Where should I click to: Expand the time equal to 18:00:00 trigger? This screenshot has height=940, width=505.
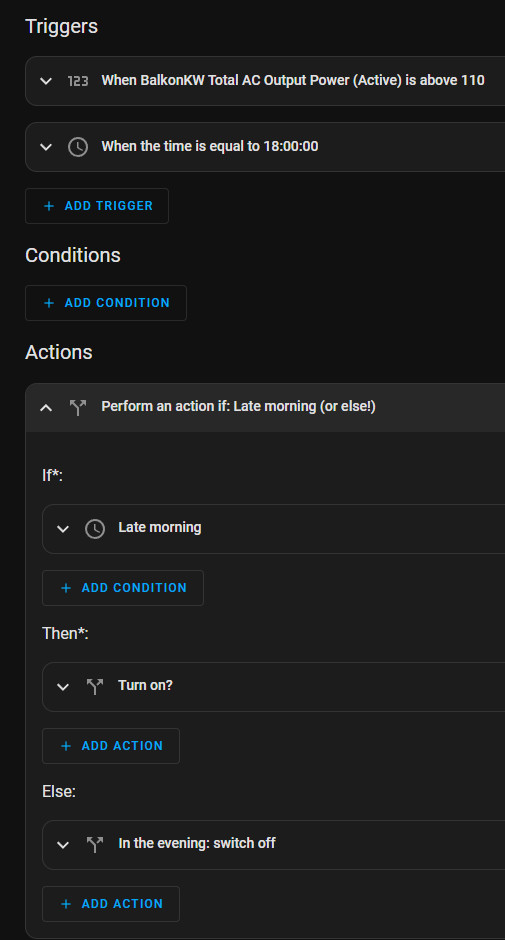(x=46, y=147)
